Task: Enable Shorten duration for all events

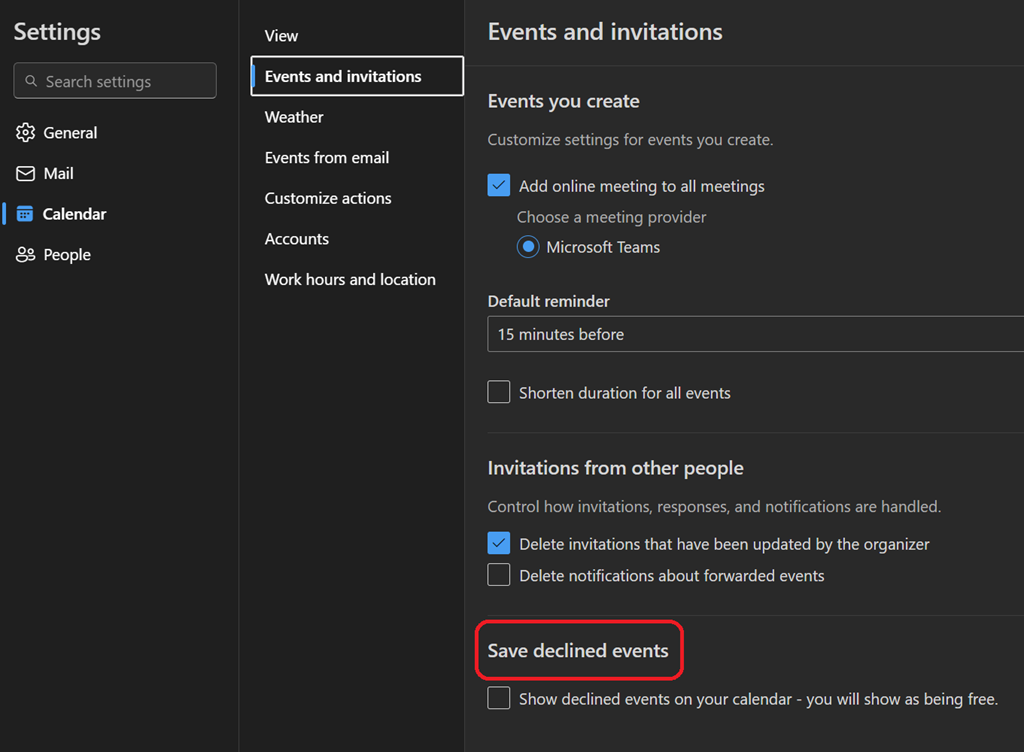Action: [499, 392]
